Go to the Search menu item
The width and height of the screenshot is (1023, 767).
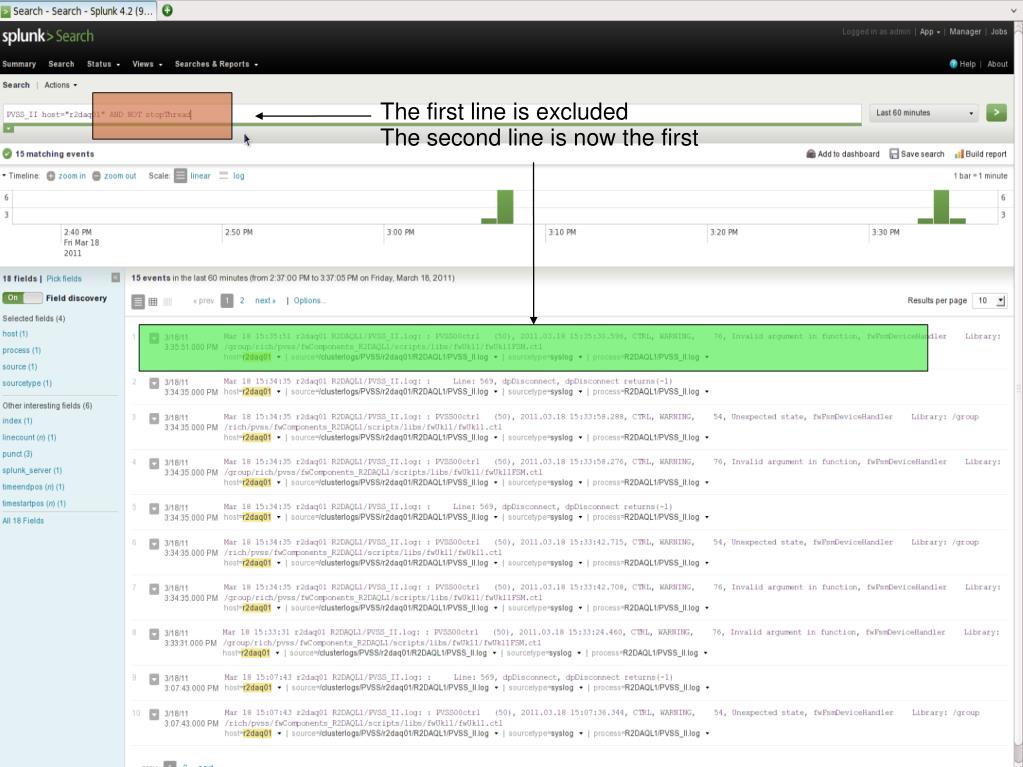click(x=61, y=64)
